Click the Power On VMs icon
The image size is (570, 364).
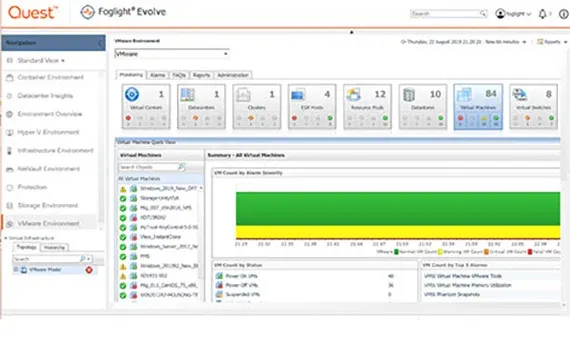[x=219, y=276]
